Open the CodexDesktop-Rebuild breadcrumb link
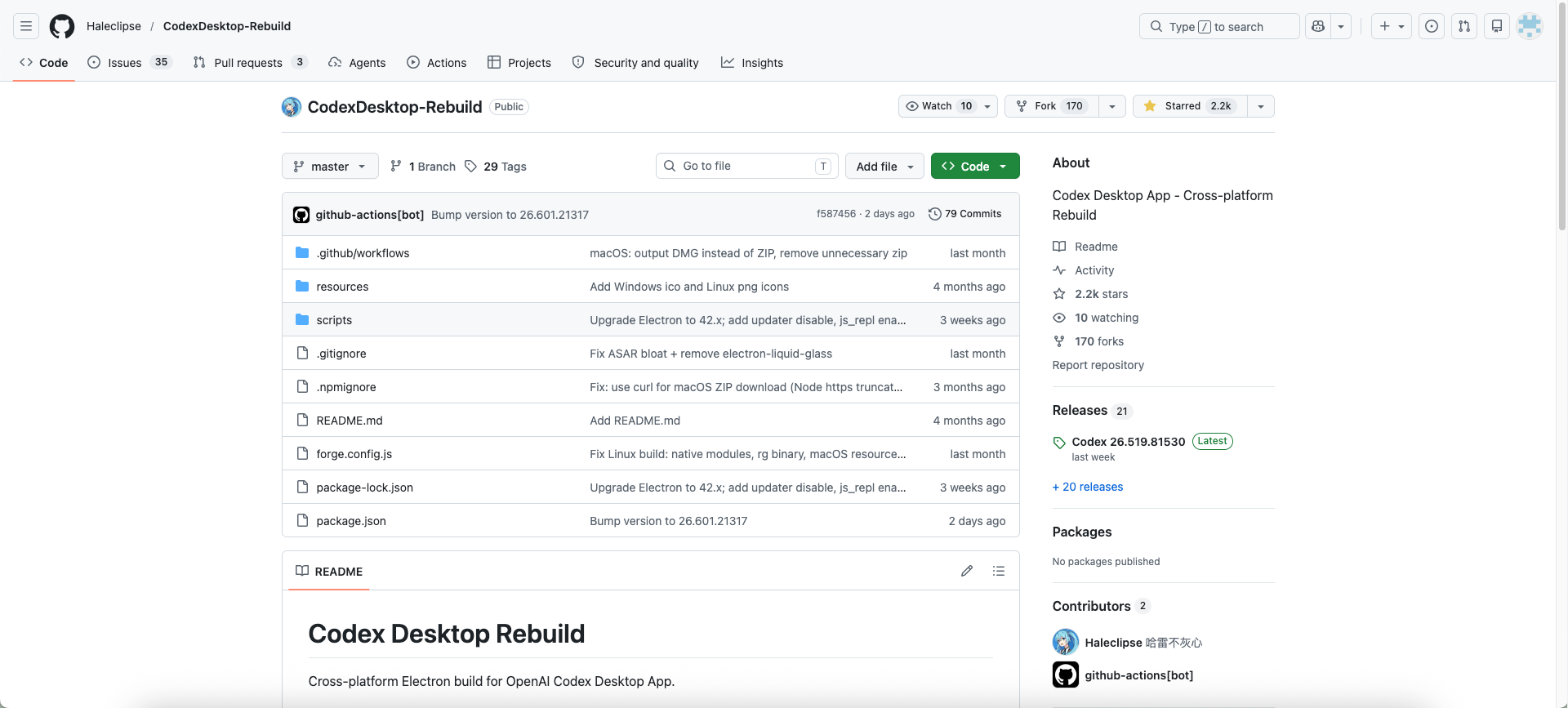 (227, 26)
